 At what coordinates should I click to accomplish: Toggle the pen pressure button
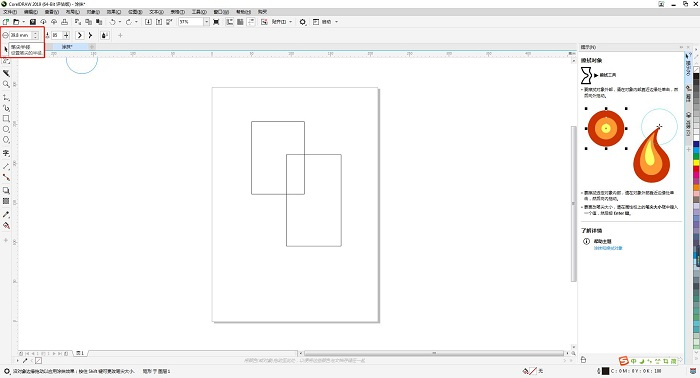[x=104, y=35]
